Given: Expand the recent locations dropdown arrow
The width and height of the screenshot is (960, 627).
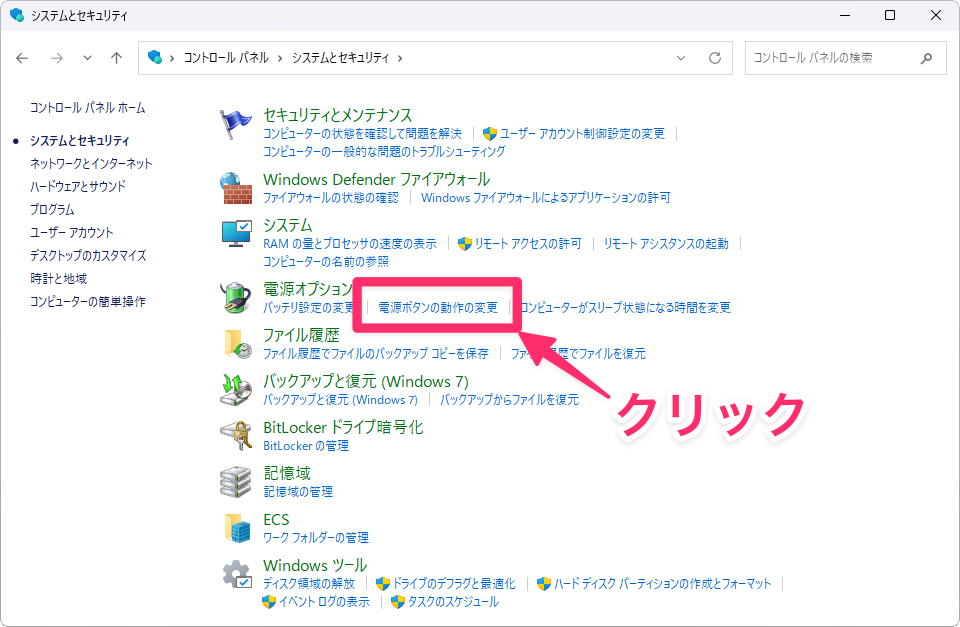Looking at the screenshot, I should 87,58.
